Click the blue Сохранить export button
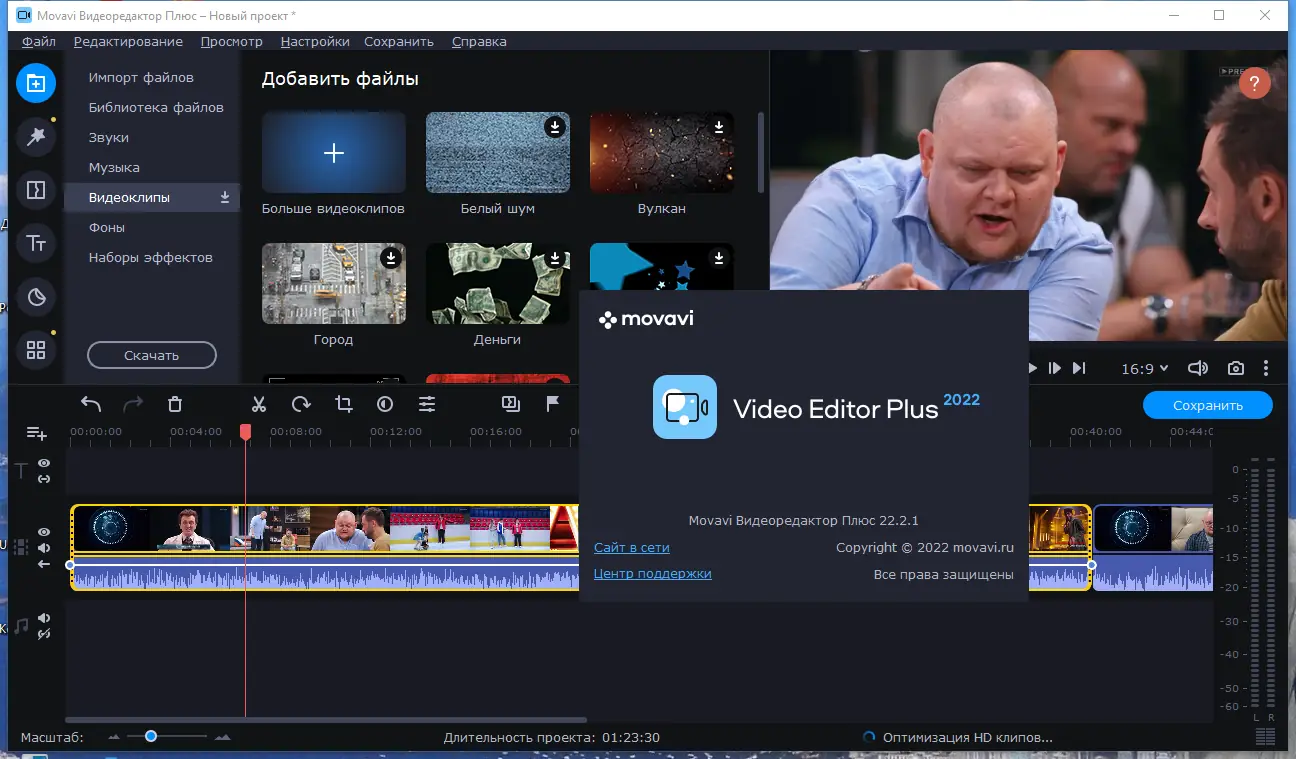1296x759 pixels. [x=1208, y=405]
